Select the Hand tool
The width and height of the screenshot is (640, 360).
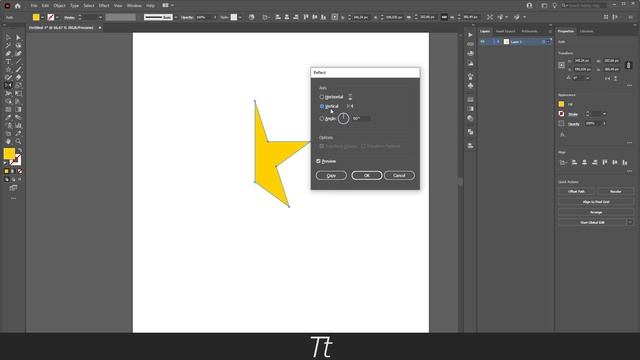tap(8, 142)
